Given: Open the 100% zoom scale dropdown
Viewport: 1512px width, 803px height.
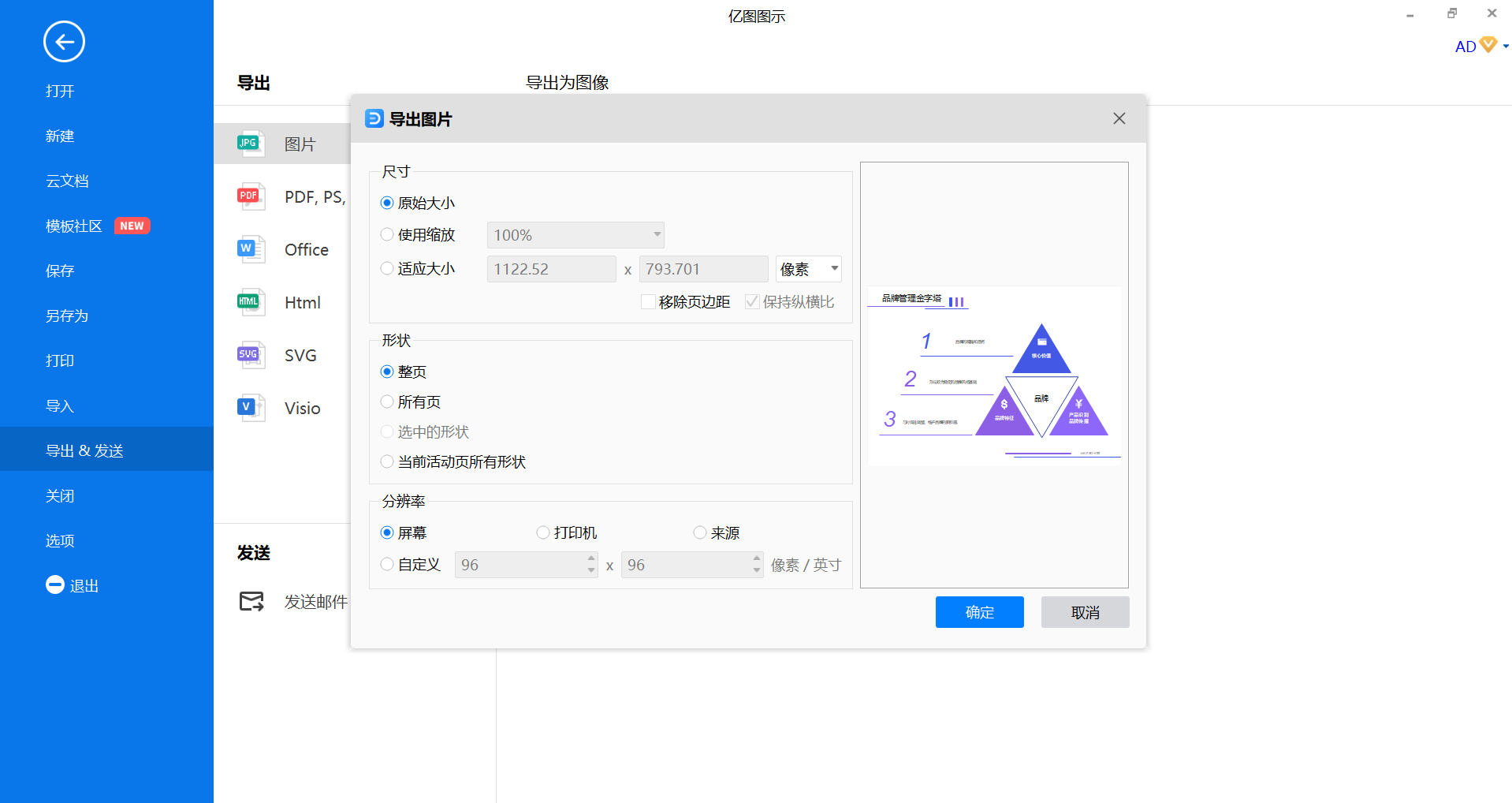Looking at the screenshot, I should [x=575, y=235].
